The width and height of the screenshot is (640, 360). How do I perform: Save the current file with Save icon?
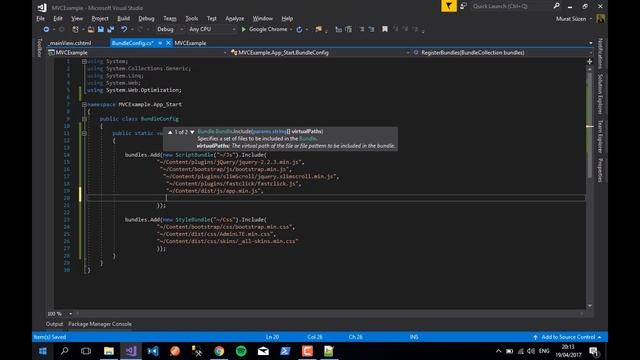(101, 29)
